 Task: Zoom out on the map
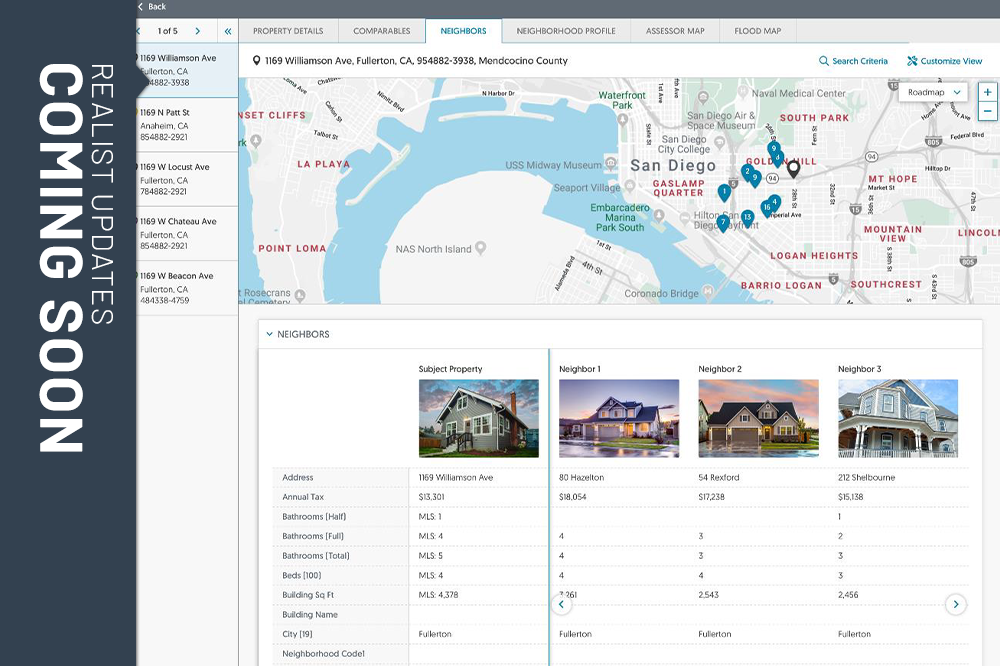click(987, 111)
